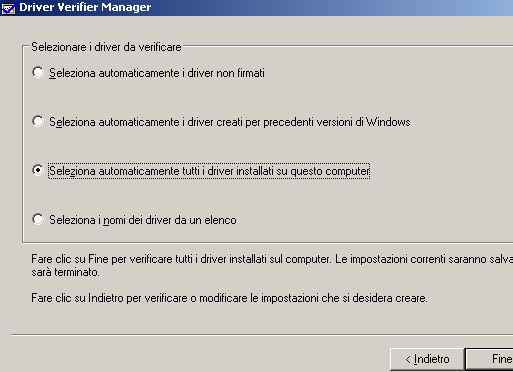
Task: Click label text 'Seleziona automaticamente i driver non firmati'
Action: pyautogui.click(x=157, y=73)
